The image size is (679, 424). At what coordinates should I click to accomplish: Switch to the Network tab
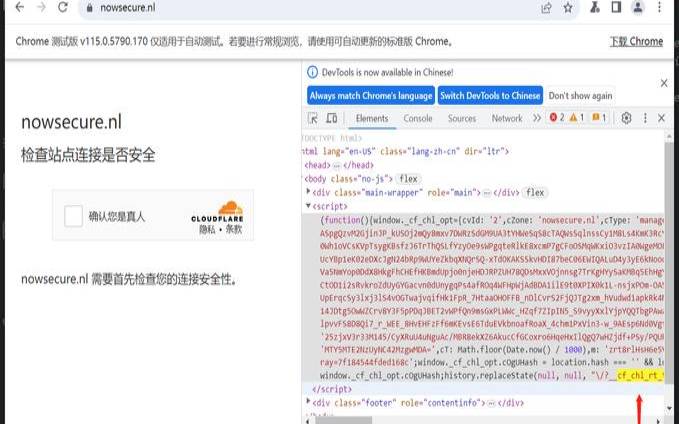pyautogui.click(x=507, y=119)
